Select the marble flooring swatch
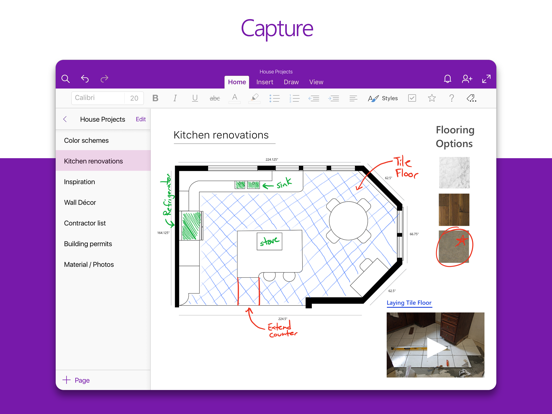Image resolution: width=552 pixels, height=414 pixels. (x=454, y=172)
